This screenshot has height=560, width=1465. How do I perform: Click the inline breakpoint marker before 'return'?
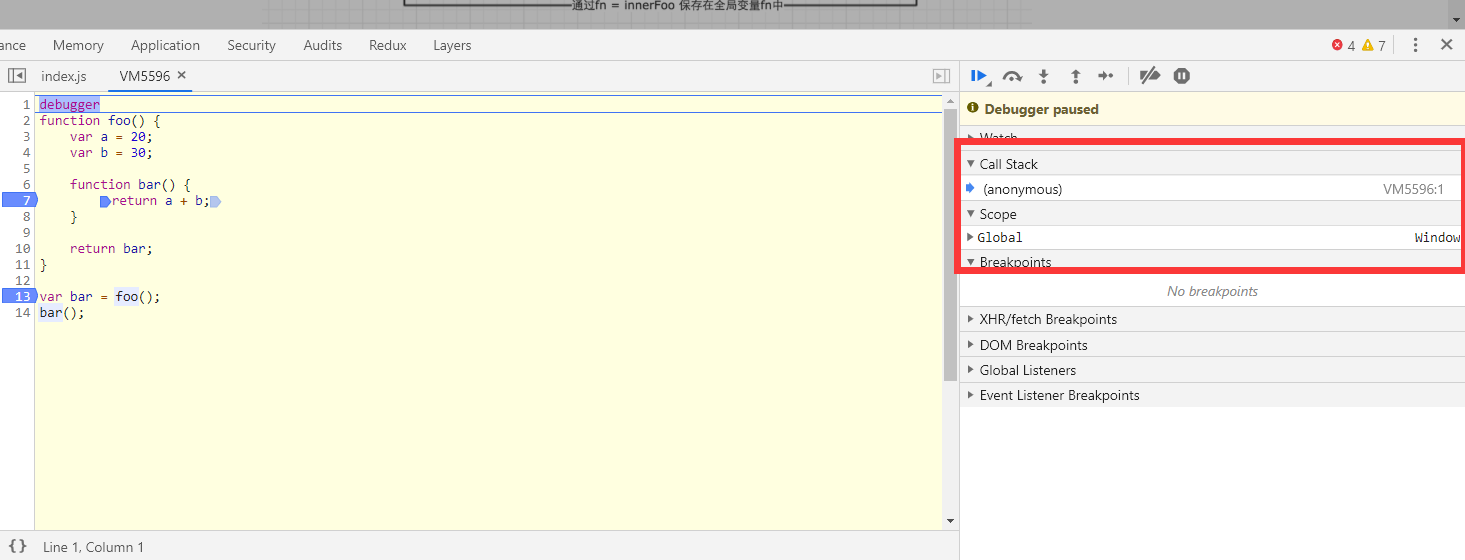105,201
